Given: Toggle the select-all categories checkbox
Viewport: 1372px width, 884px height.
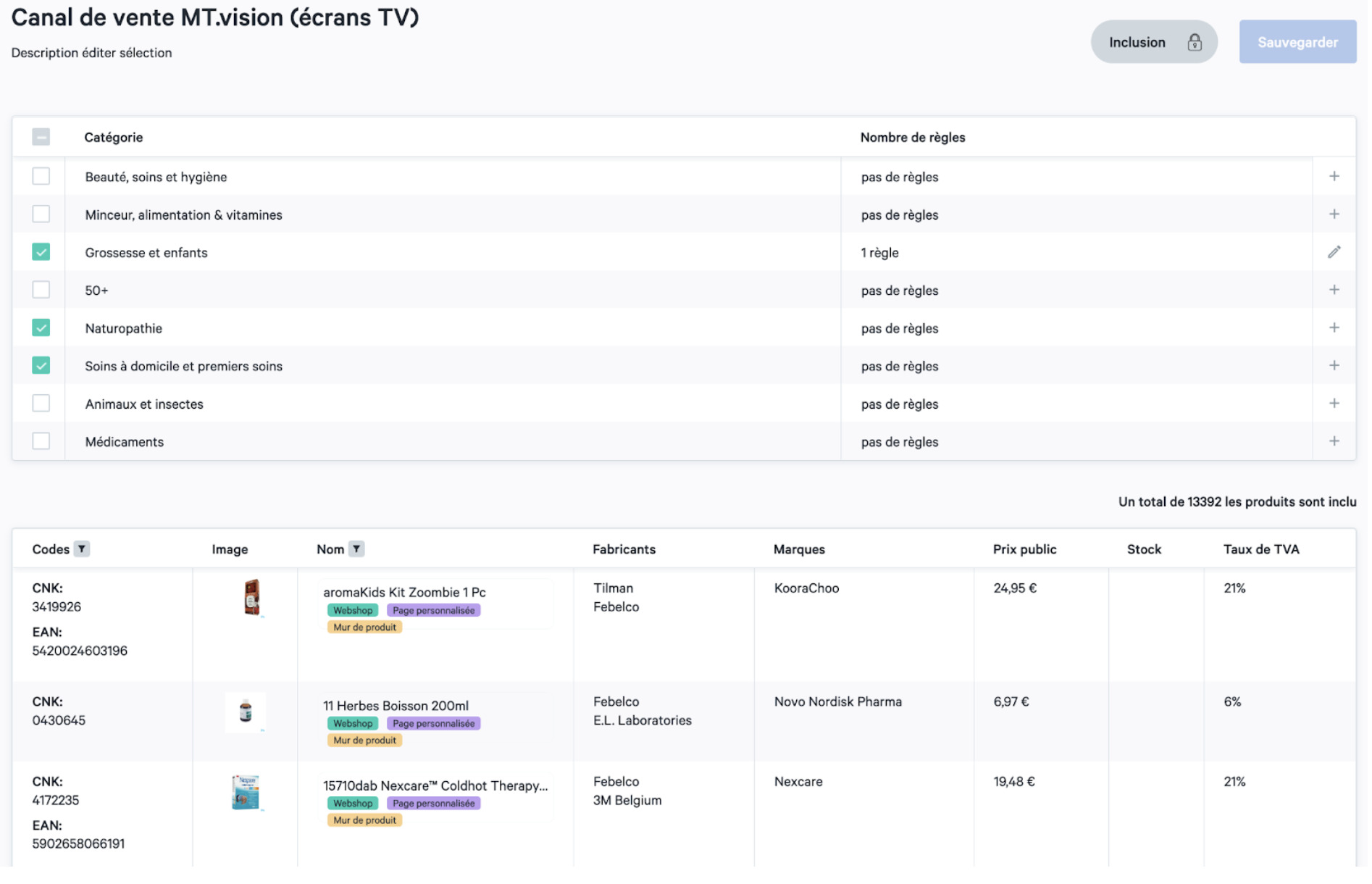Looking at the screenshot, I should tap(41, 137).
